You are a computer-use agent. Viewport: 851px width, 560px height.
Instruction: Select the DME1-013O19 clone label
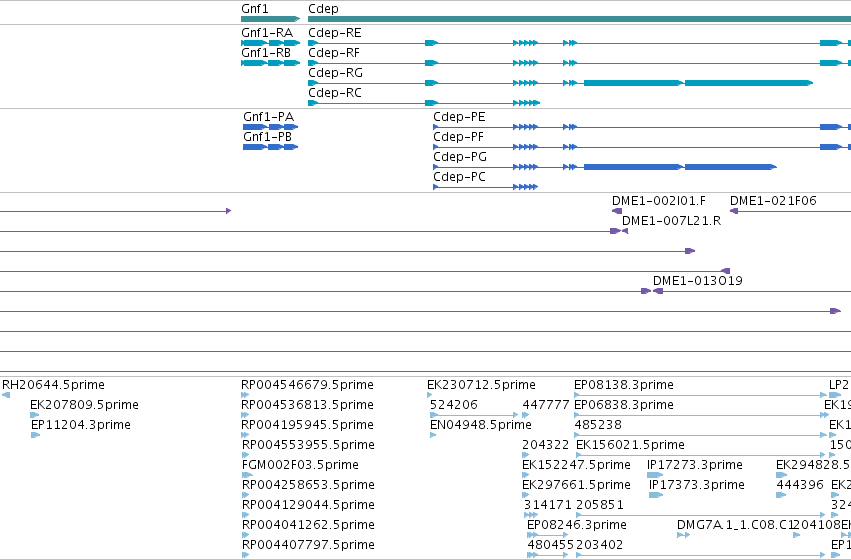click(697, 281)
